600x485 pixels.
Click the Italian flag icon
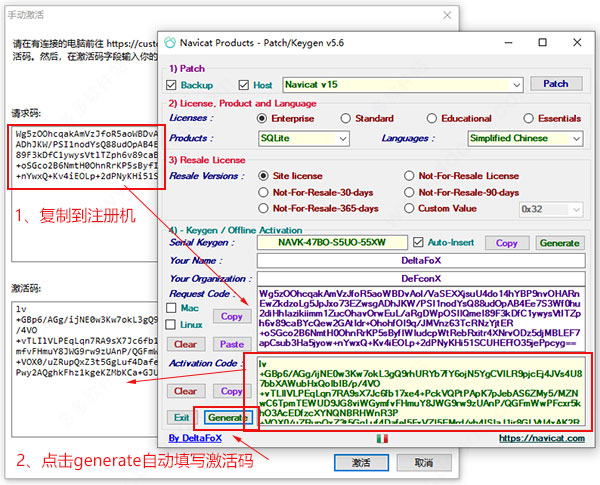[x=382, y=438]
